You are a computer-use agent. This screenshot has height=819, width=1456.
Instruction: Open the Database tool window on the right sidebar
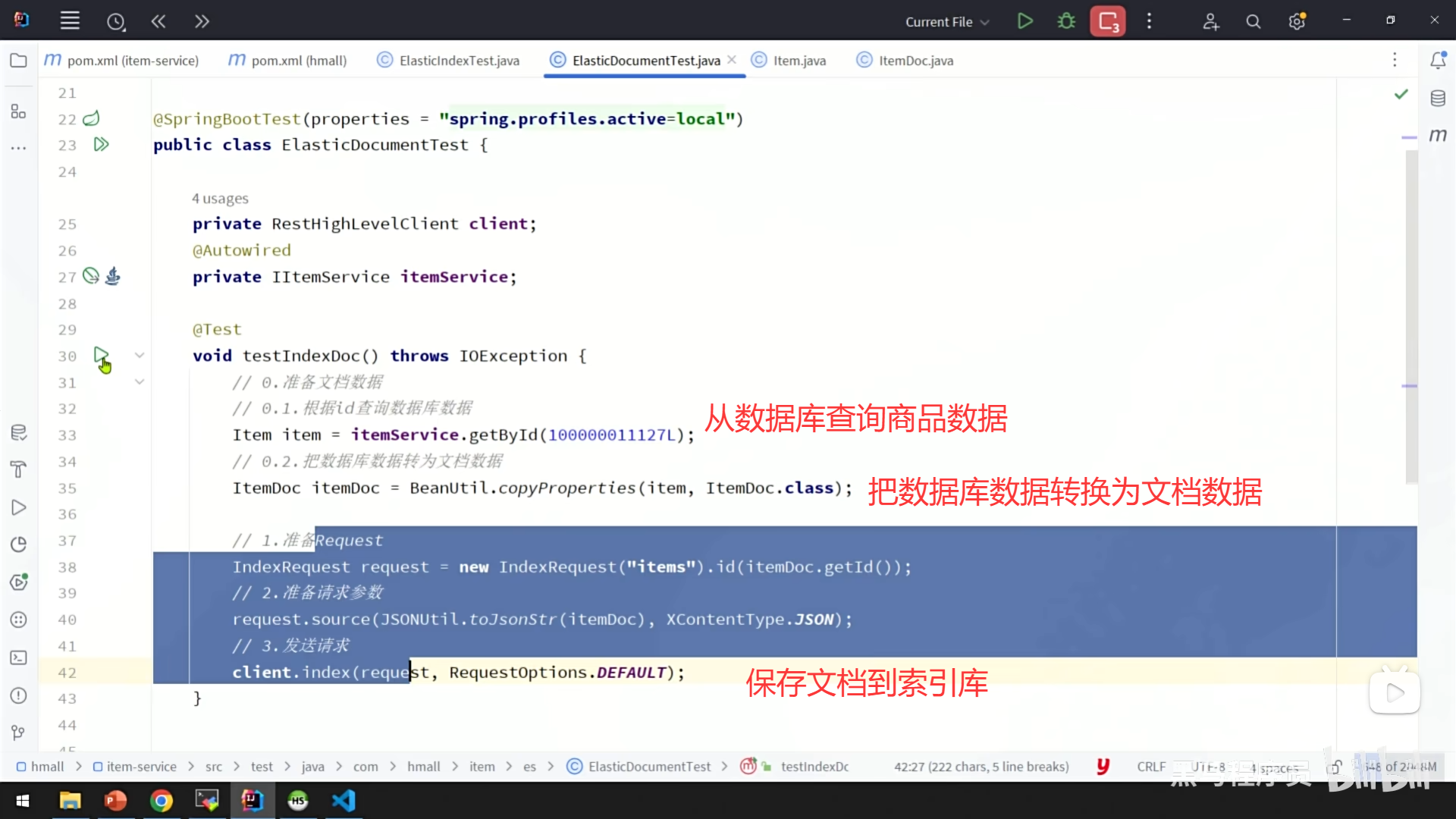pyautogui.click(x=1438, y=99)
